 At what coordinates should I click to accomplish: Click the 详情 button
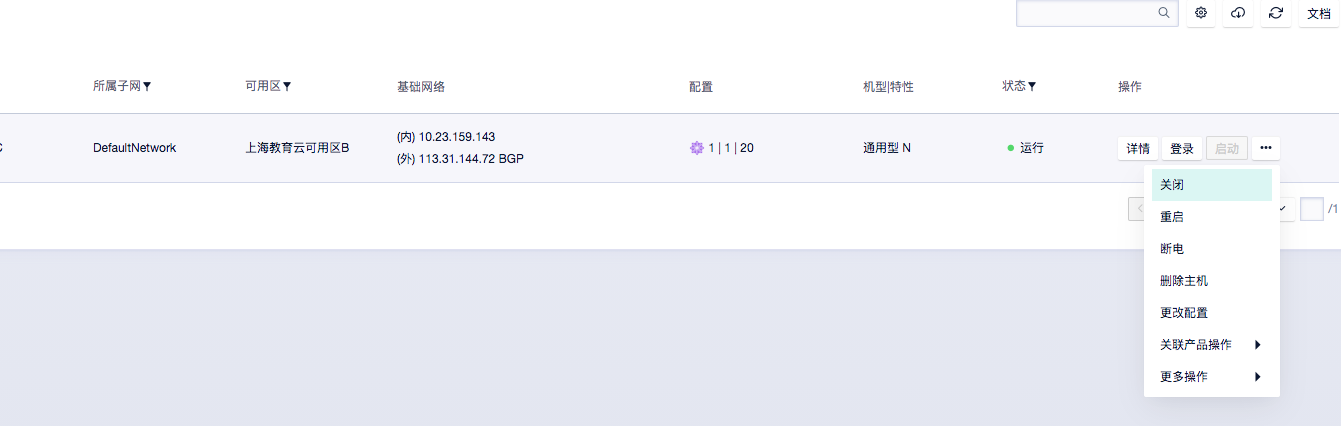click(x=1138, y=148)
